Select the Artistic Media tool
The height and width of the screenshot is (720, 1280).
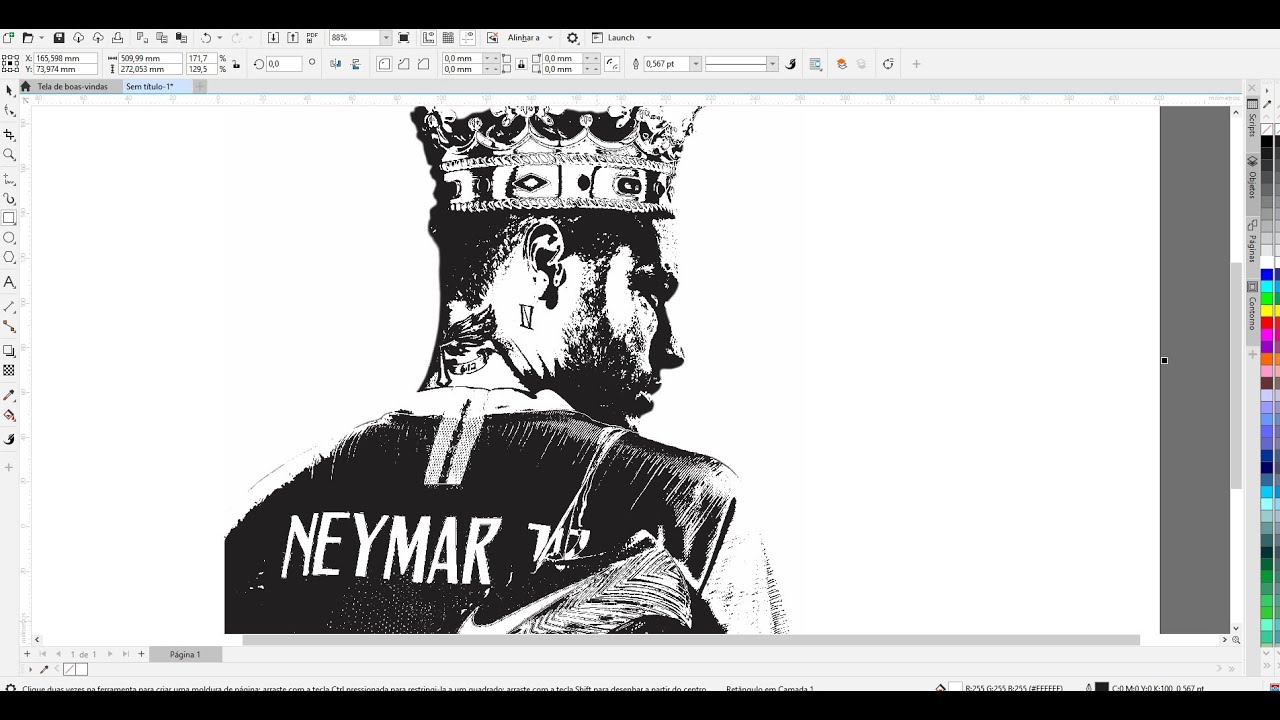(x=9, y=199)
